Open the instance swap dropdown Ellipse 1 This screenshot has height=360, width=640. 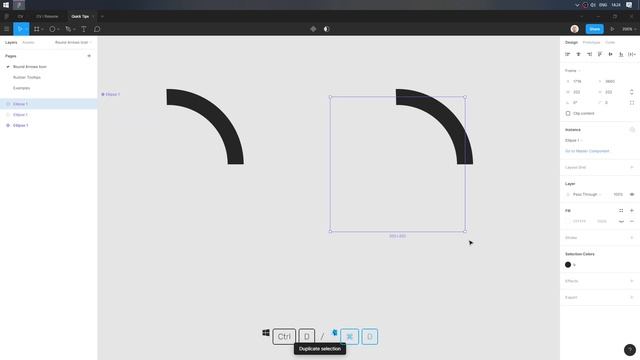coord(574,140)
